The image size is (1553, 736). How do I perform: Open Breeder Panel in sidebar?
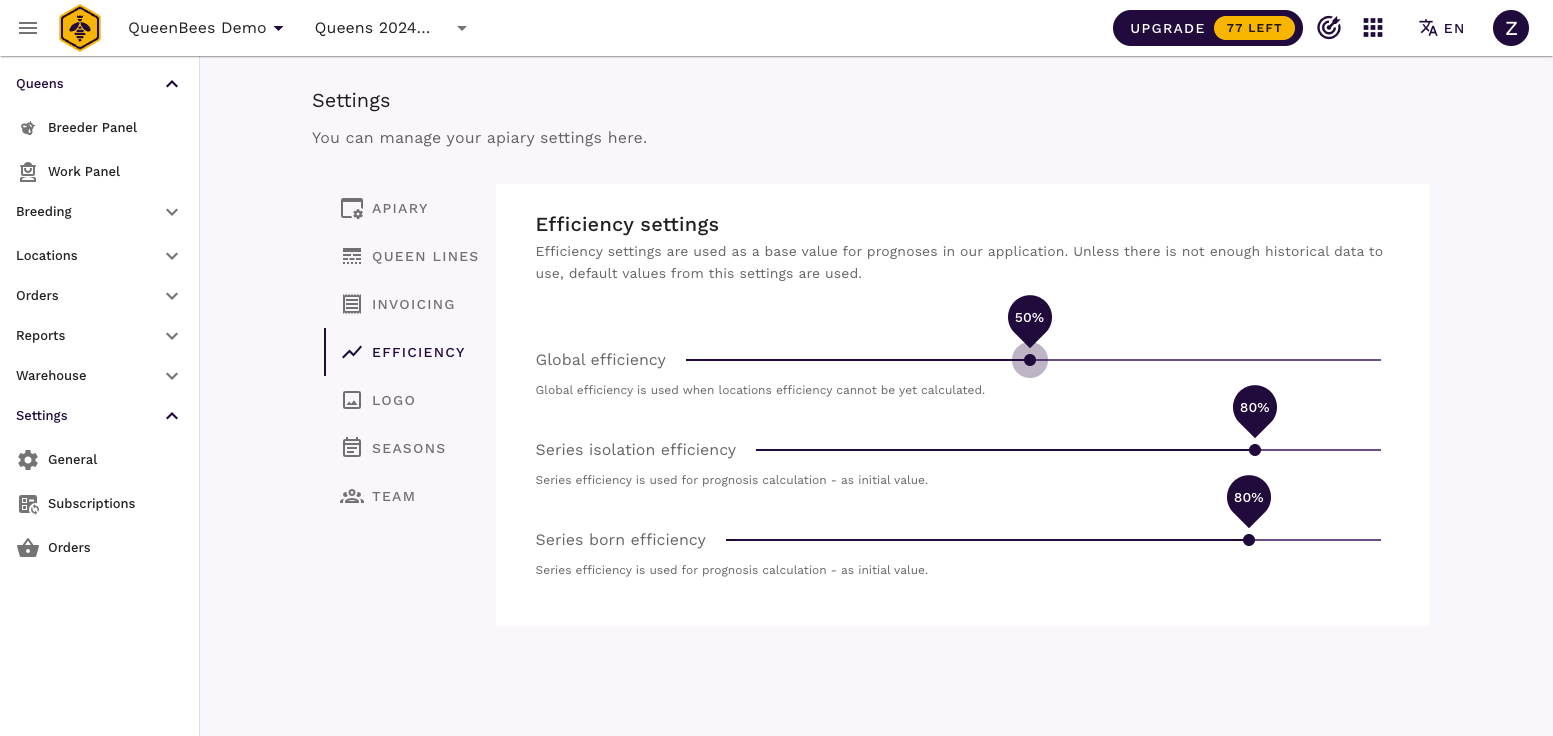92,128
